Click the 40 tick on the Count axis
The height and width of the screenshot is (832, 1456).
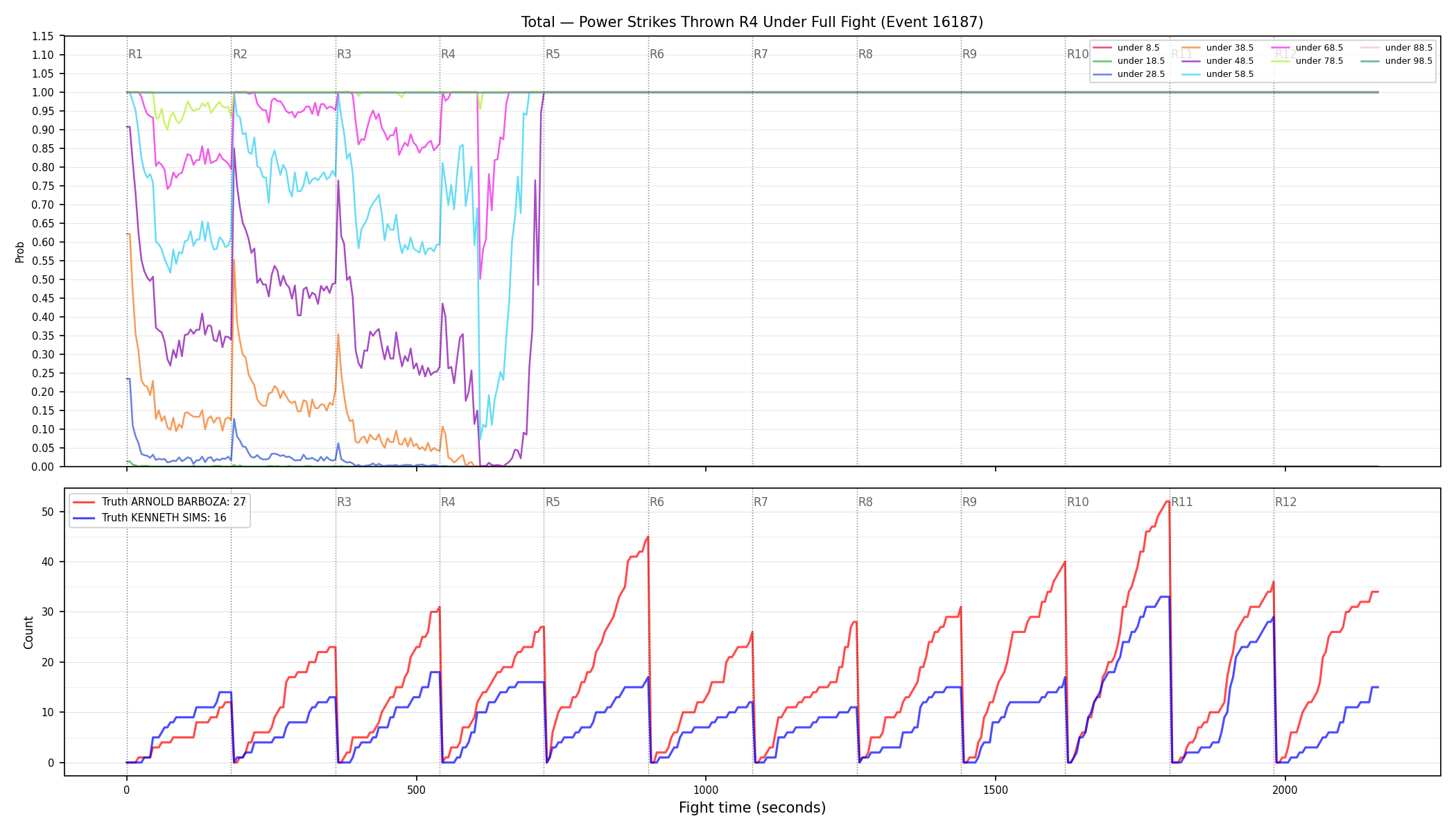click(48, 562)
